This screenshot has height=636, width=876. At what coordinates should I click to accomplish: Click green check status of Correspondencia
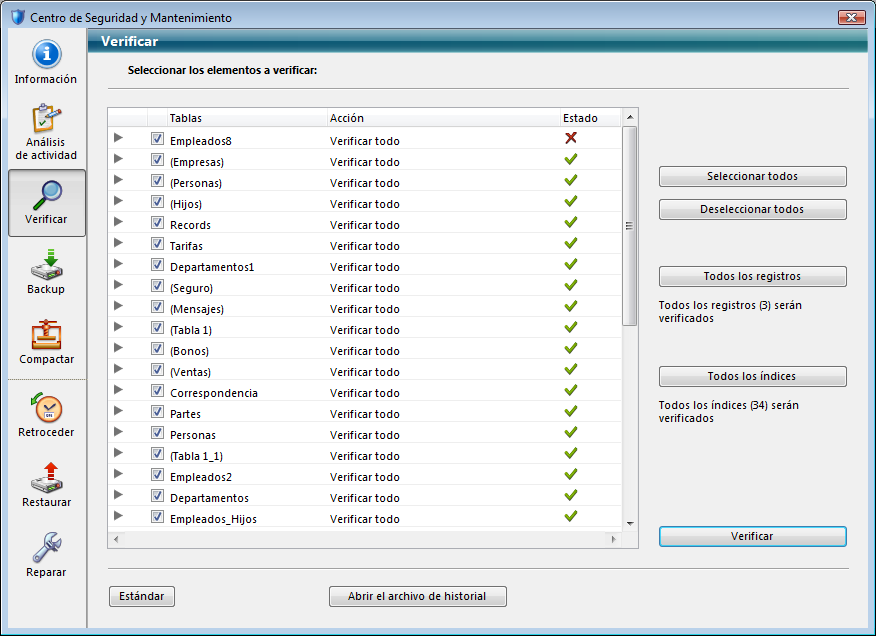click(570, 390)
